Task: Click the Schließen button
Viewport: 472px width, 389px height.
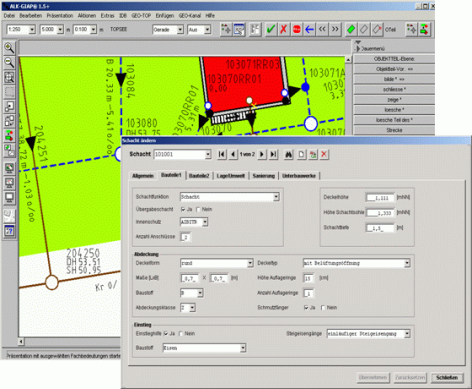Action: tap(447, 377)
